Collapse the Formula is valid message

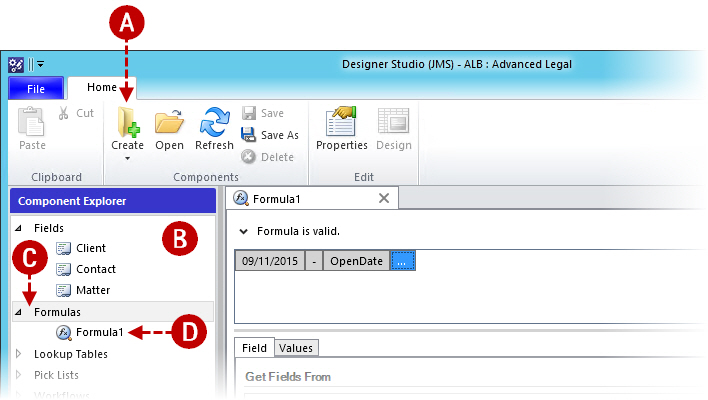pos(244,231)
